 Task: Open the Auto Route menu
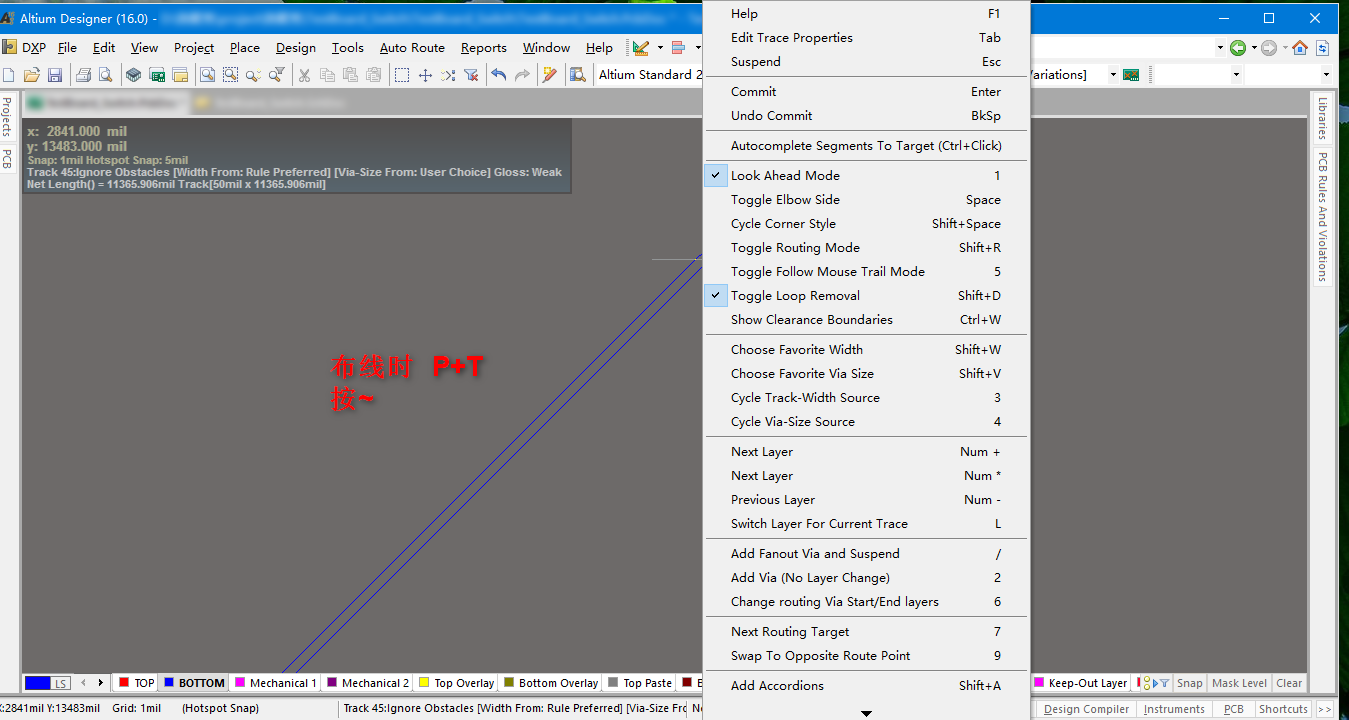(x=412, y=48)
